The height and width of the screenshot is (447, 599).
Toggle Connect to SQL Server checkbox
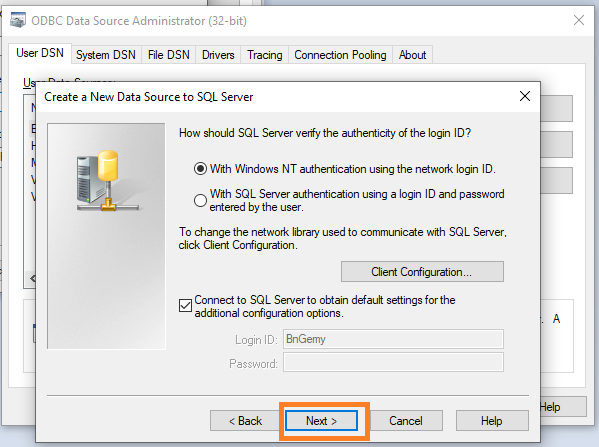click(x=185, y=306)
